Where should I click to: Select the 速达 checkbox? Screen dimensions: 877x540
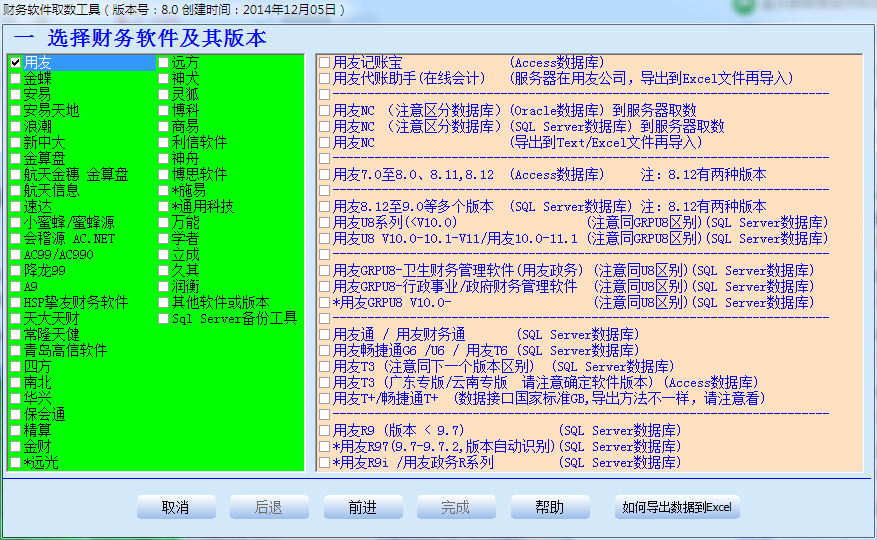pyautogui.click(x=16, y=207)
